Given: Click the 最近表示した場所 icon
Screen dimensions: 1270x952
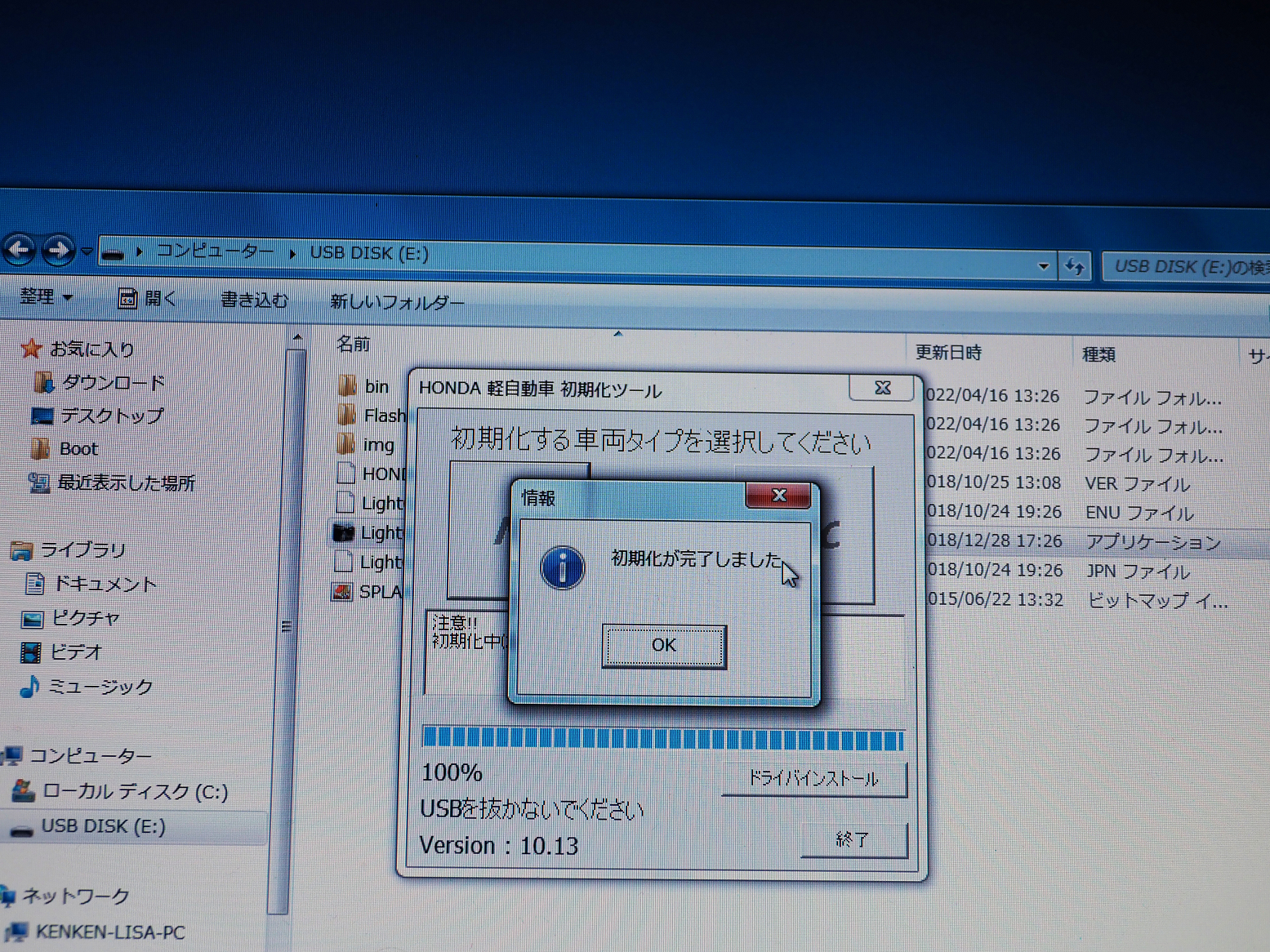Looking at the screenshot, I should click(x=38, y=483).
